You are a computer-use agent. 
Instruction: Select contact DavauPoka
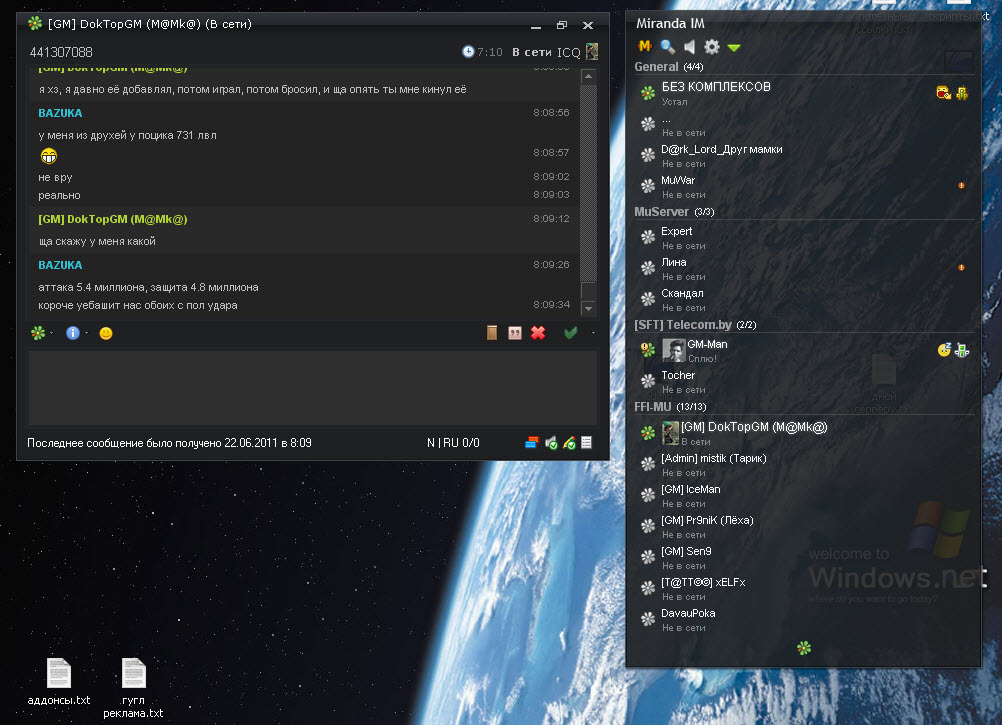[804, 620]
